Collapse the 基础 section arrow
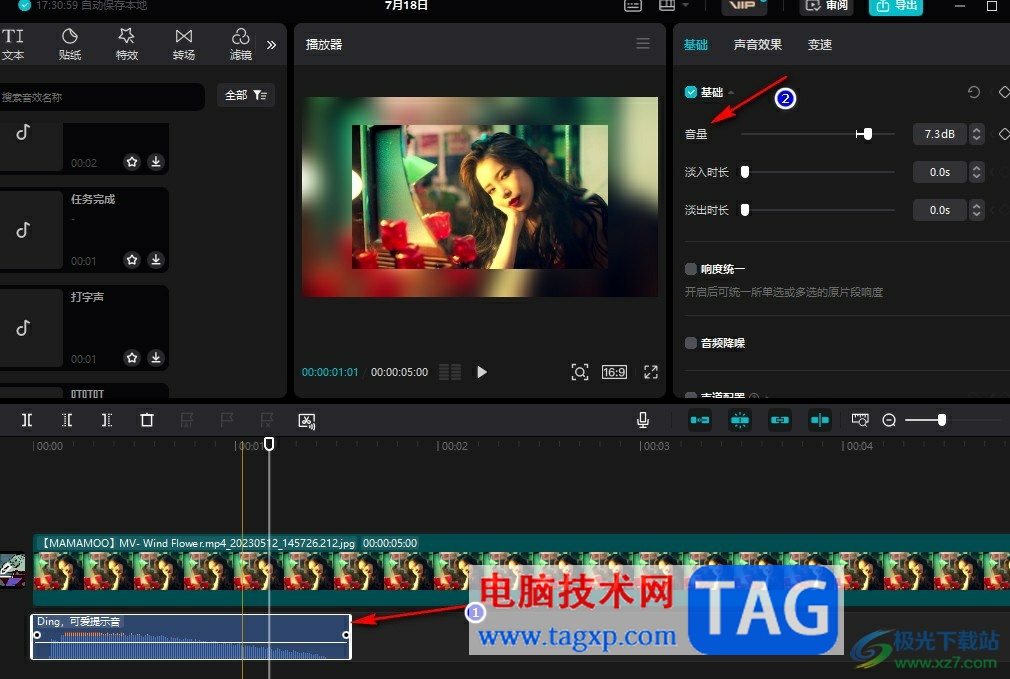 [731, 93]
